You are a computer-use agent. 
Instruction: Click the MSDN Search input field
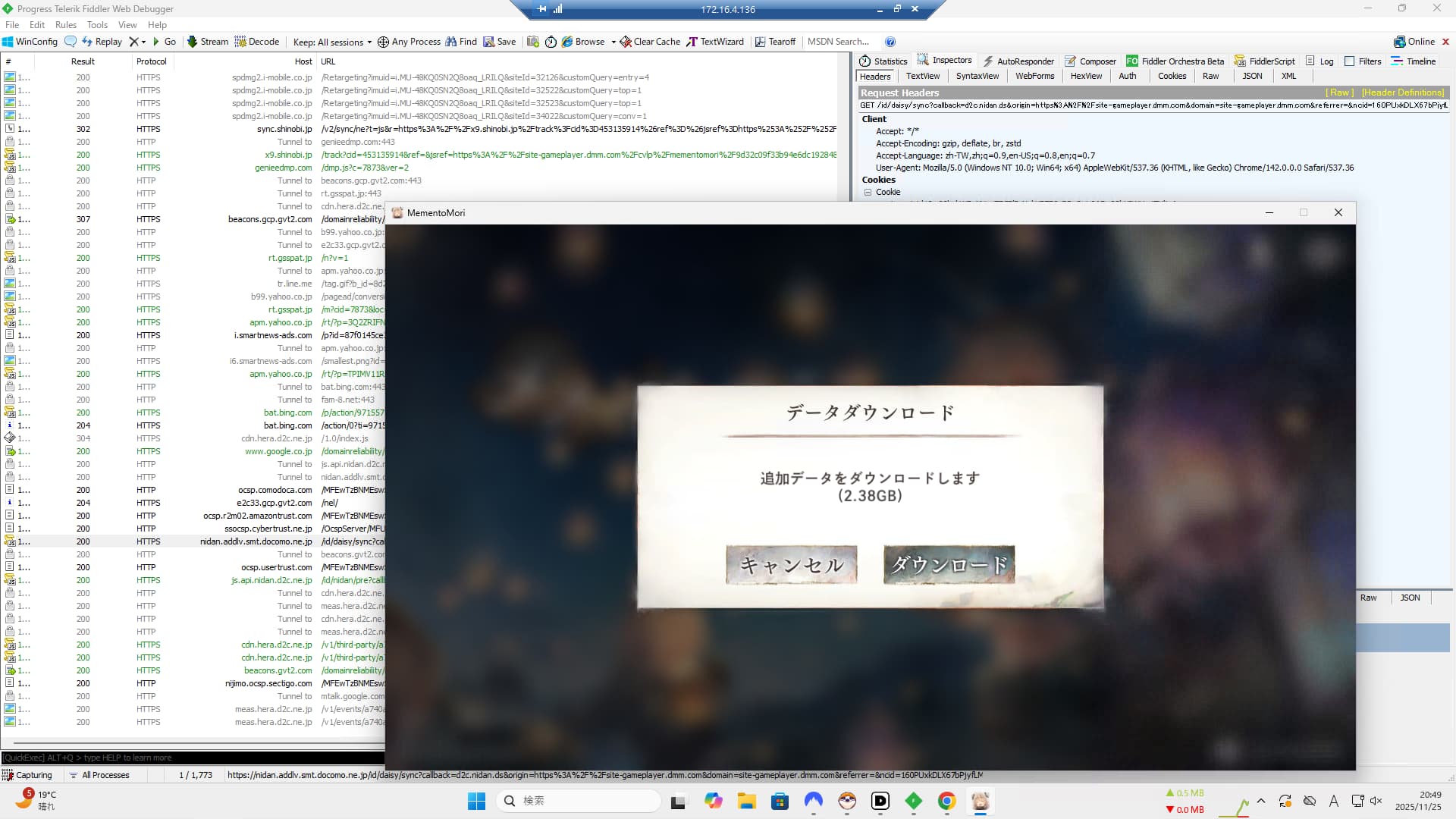(840, 42)
